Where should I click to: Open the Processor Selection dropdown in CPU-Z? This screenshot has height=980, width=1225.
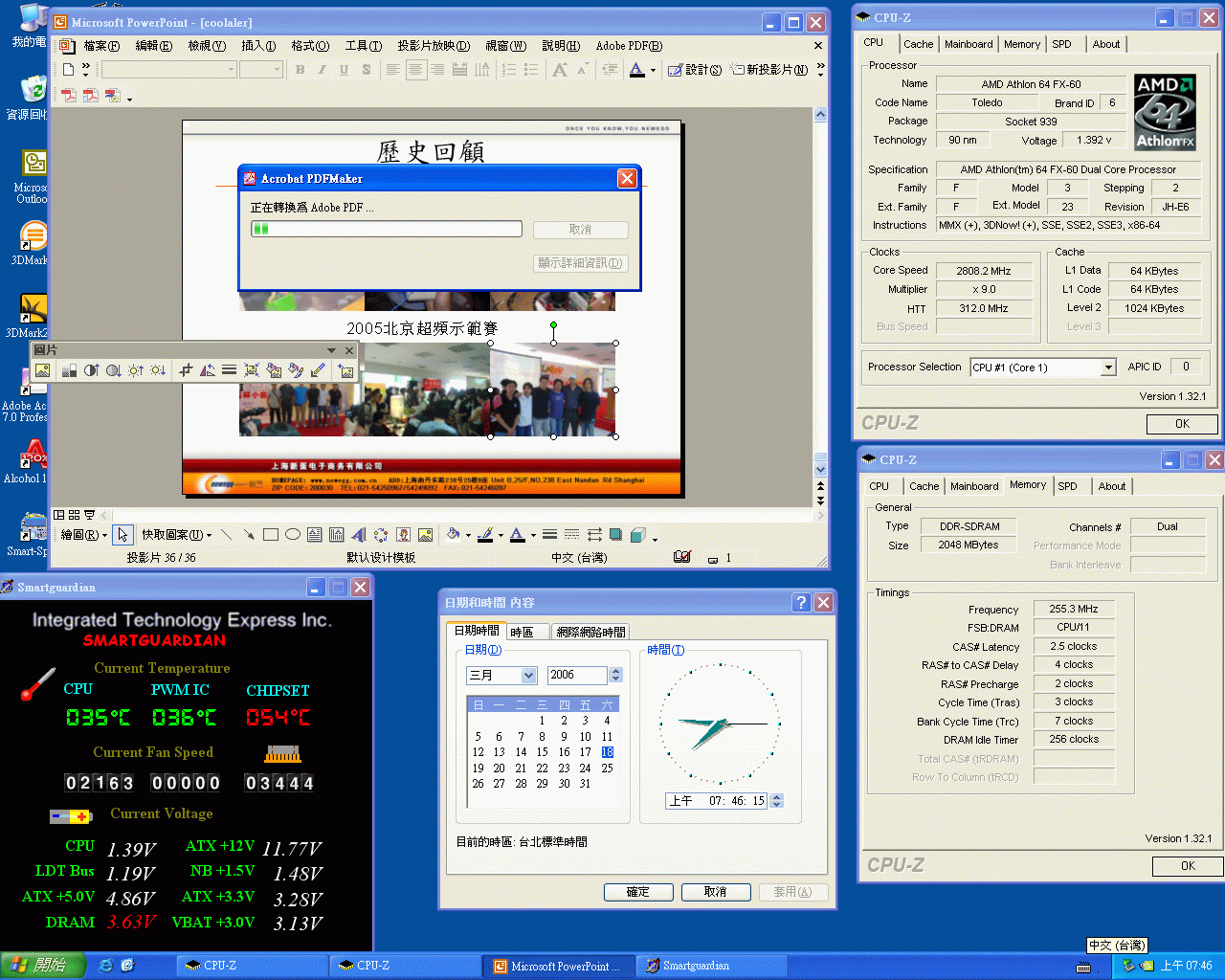click(1108, 367)
